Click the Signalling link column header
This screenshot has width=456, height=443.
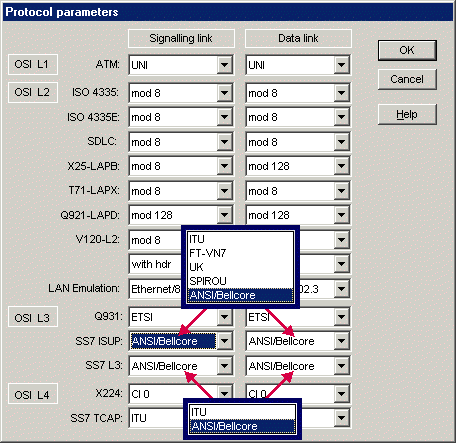click(181, 38)
